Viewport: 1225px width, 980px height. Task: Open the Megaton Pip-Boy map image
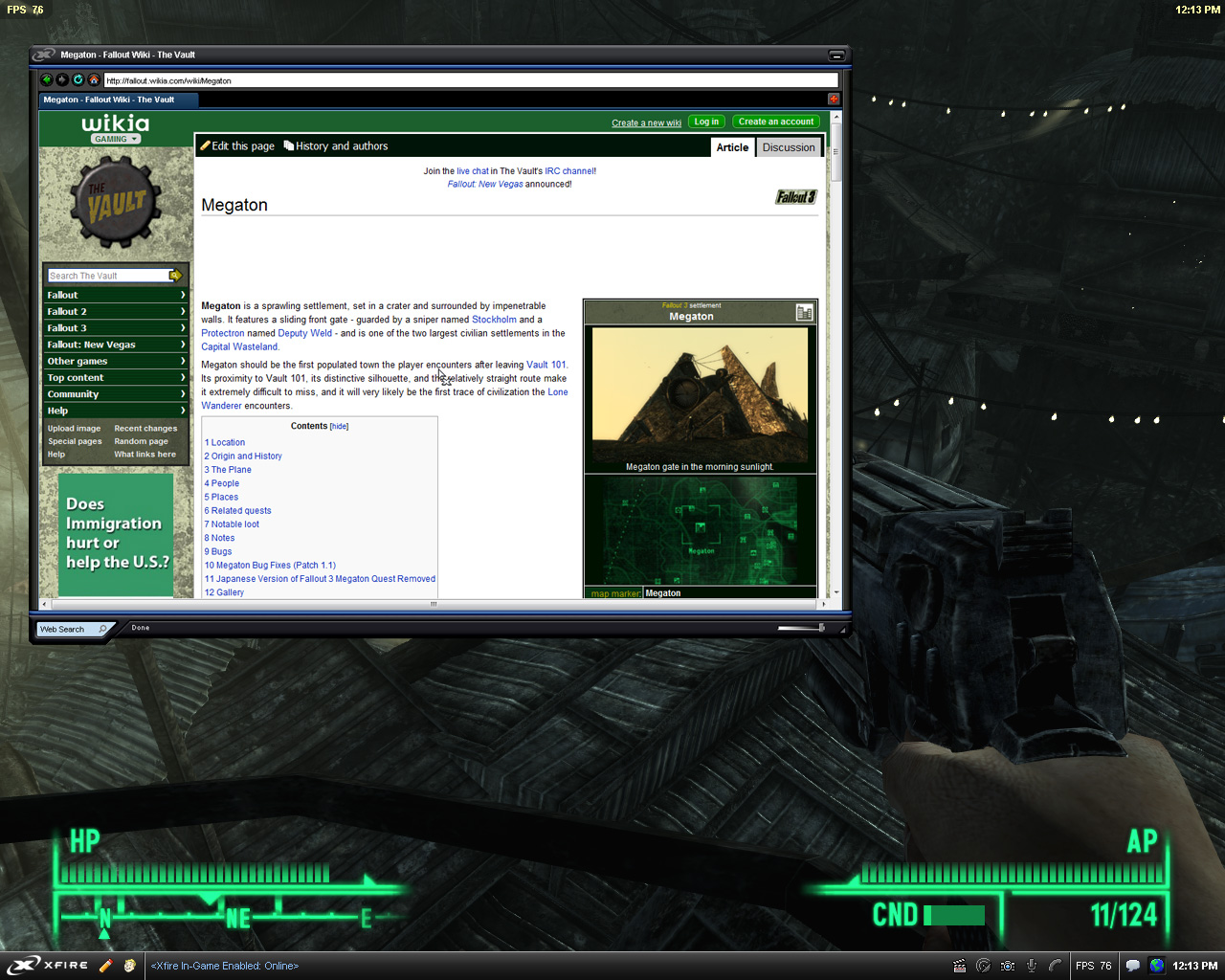coord(701,530)
